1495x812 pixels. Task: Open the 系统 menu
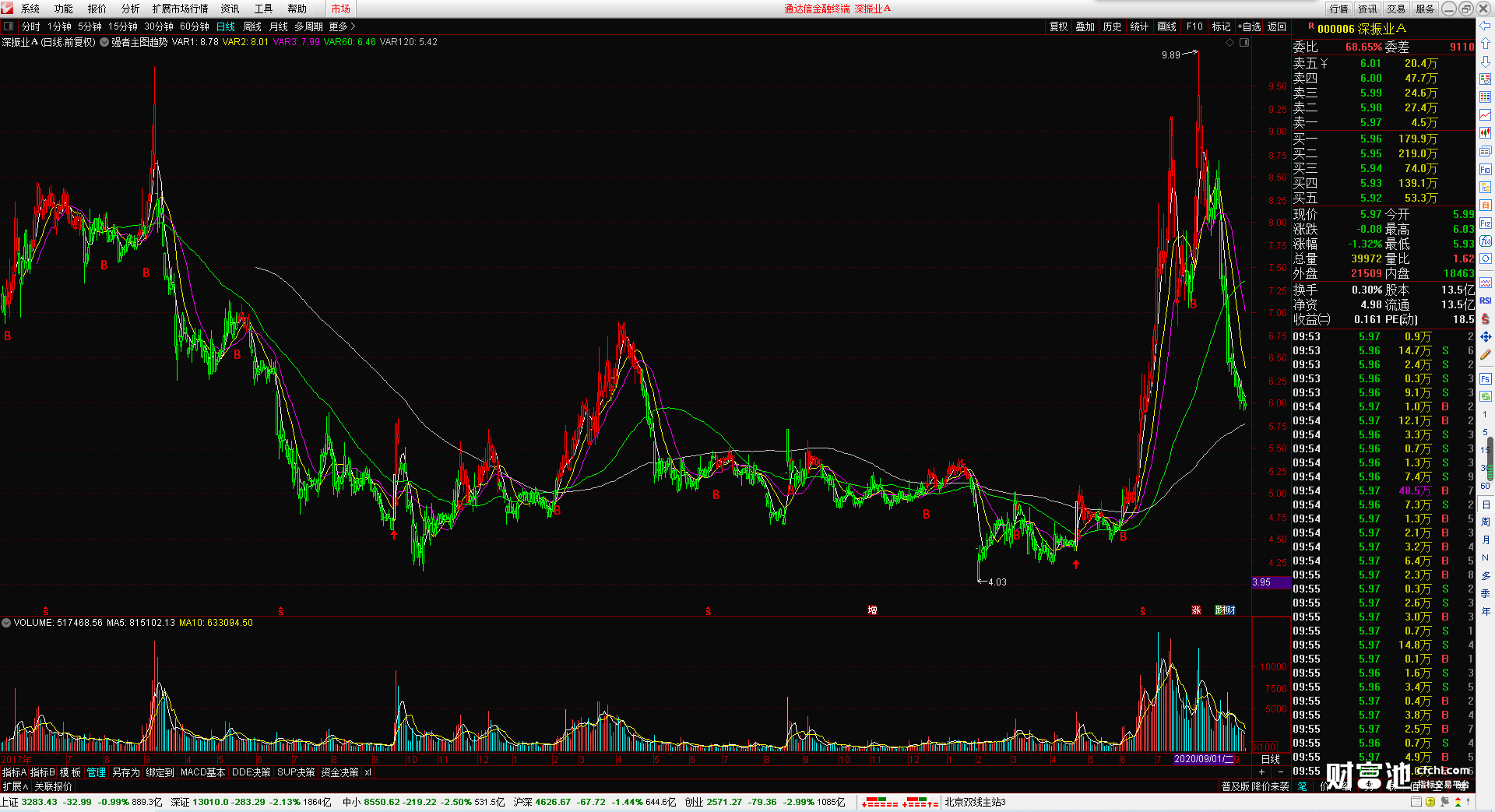click(30, 9)
